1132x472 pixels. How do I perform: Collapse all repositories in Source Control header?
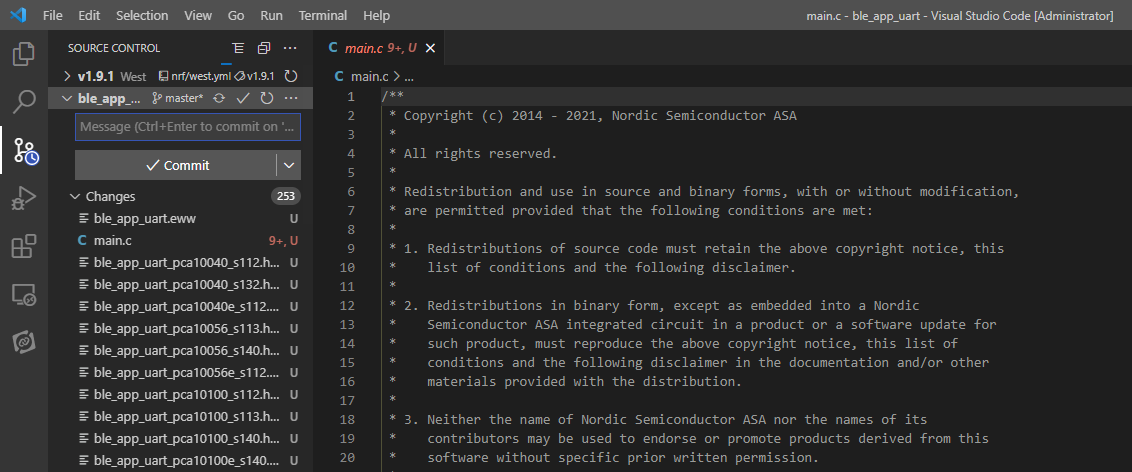(264, 48)
